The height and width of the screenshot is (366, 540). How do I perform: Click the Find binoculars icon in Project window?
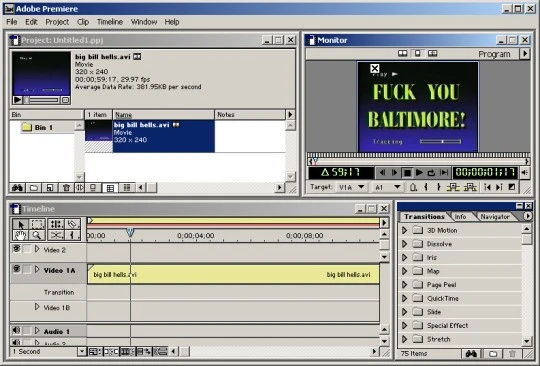pos(18,188)
